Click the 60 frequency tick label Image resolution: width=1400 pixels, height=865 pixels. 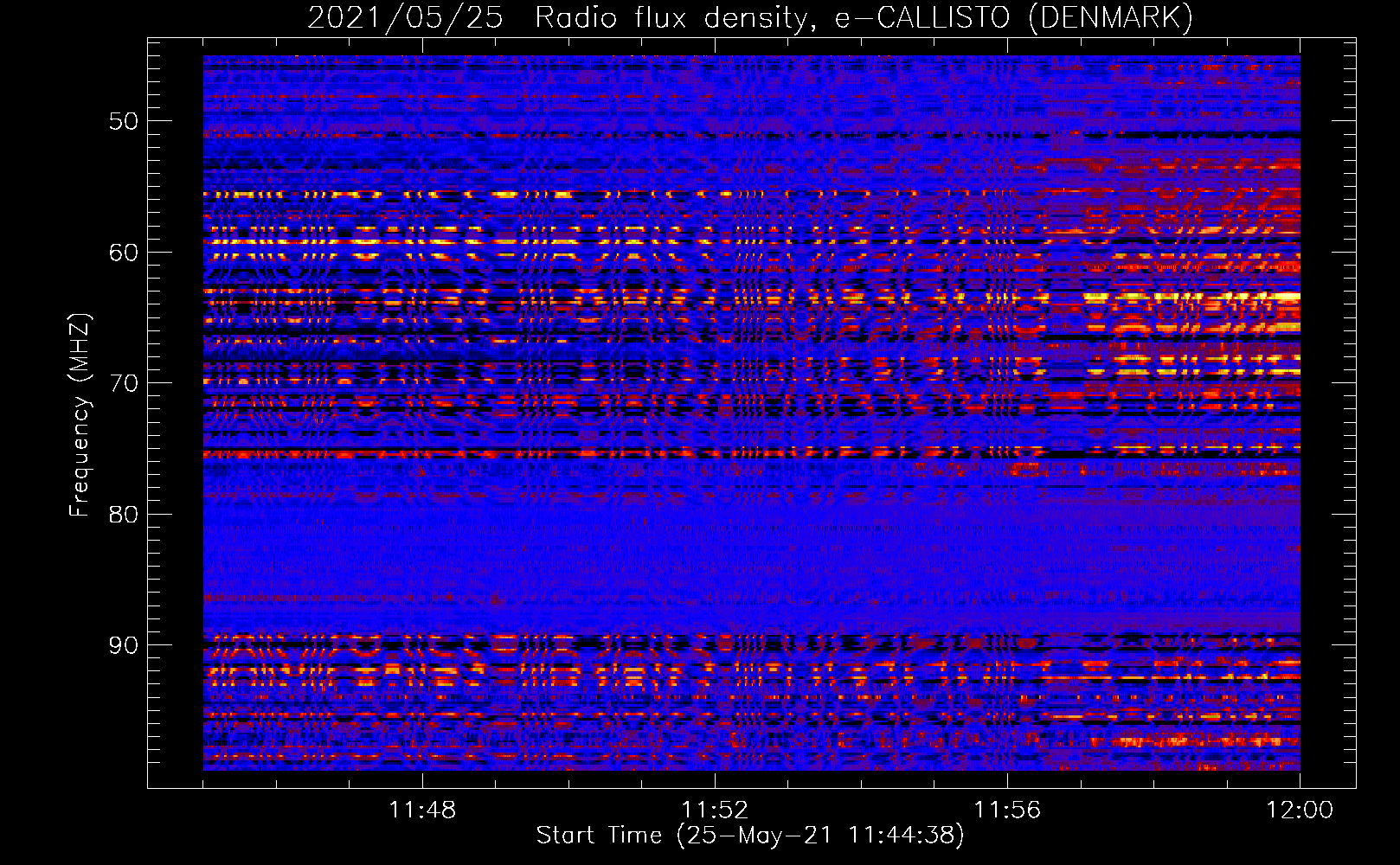pos(124,253)
